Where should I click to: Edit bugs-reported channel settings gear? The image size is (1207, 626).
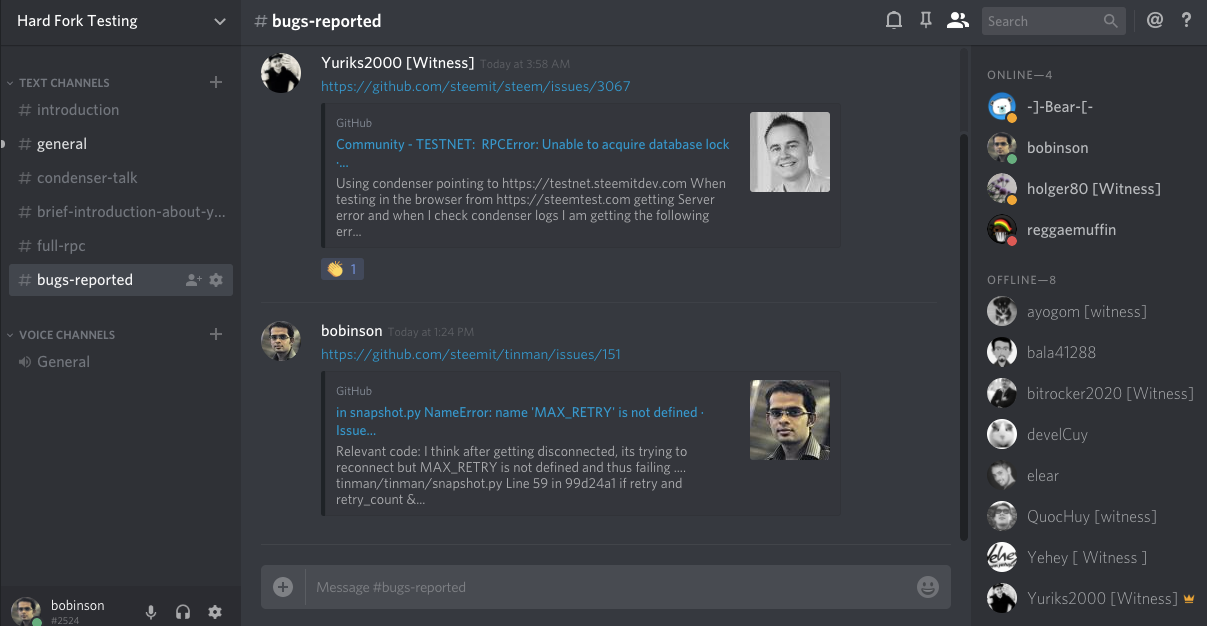[x=216, y=280]
